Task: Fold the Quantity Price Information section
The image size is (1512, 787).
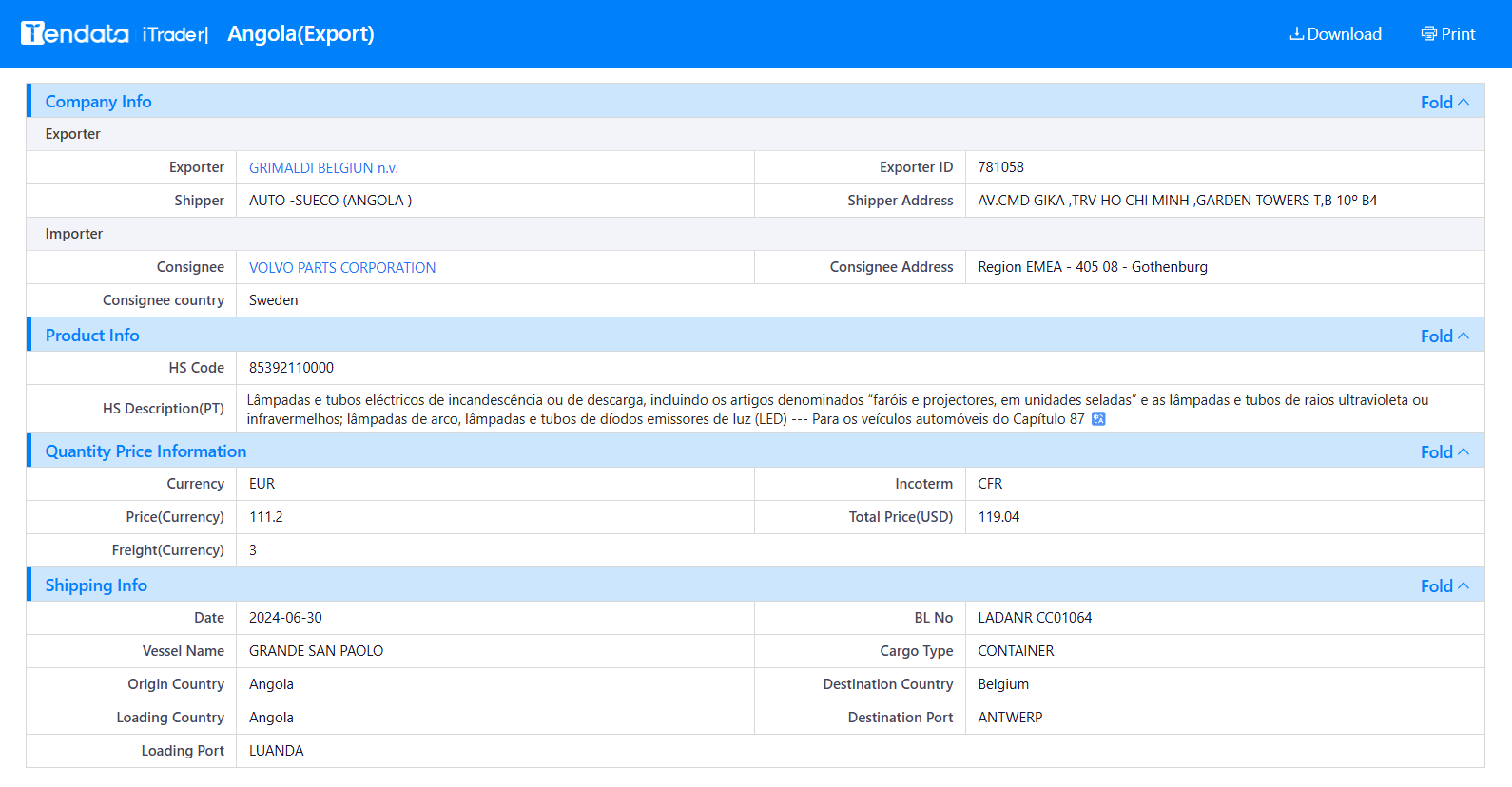Action: tap(1444, 451)
